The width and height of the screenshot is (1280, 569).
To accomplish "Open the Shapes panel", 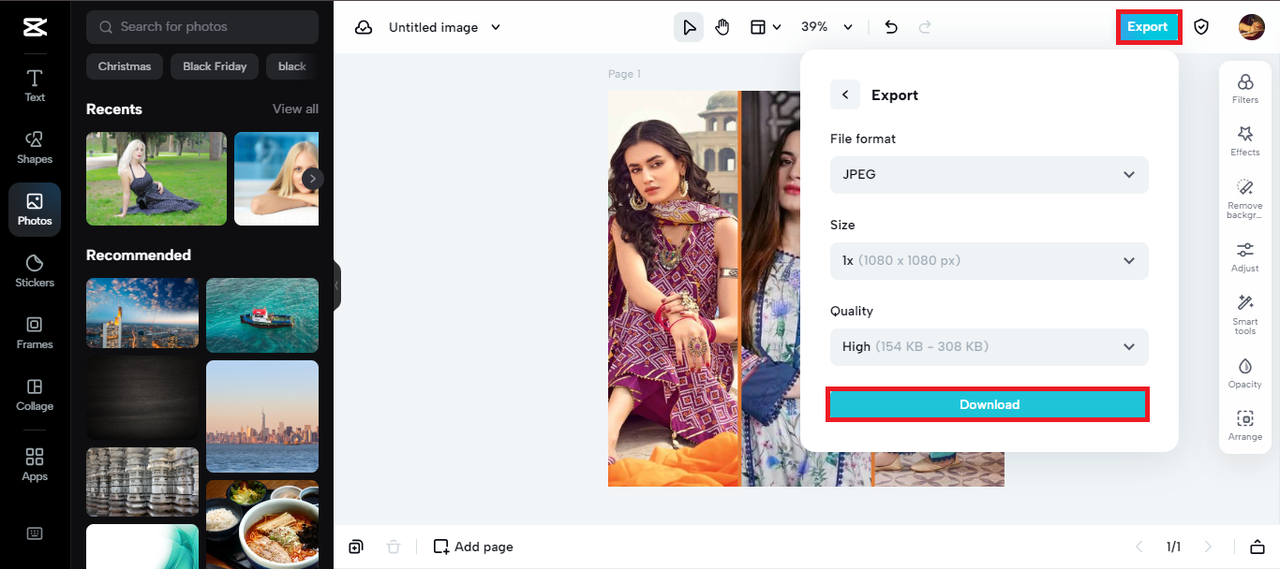I will click(35, 147).
